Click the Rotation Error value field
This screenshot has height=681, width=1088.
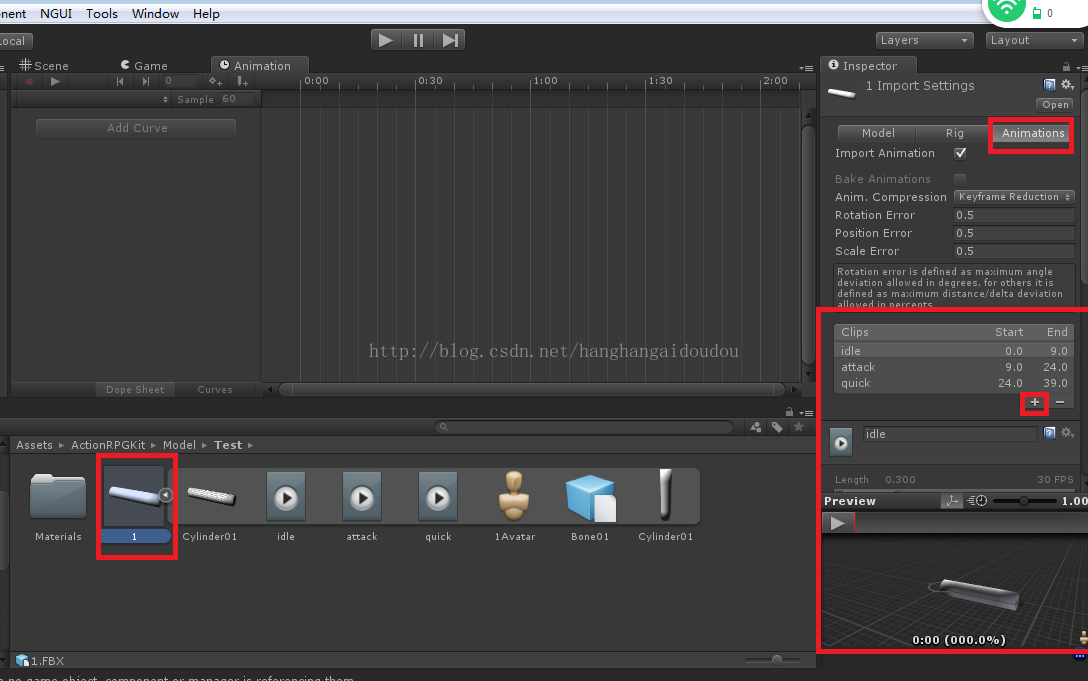[1014, 215]
